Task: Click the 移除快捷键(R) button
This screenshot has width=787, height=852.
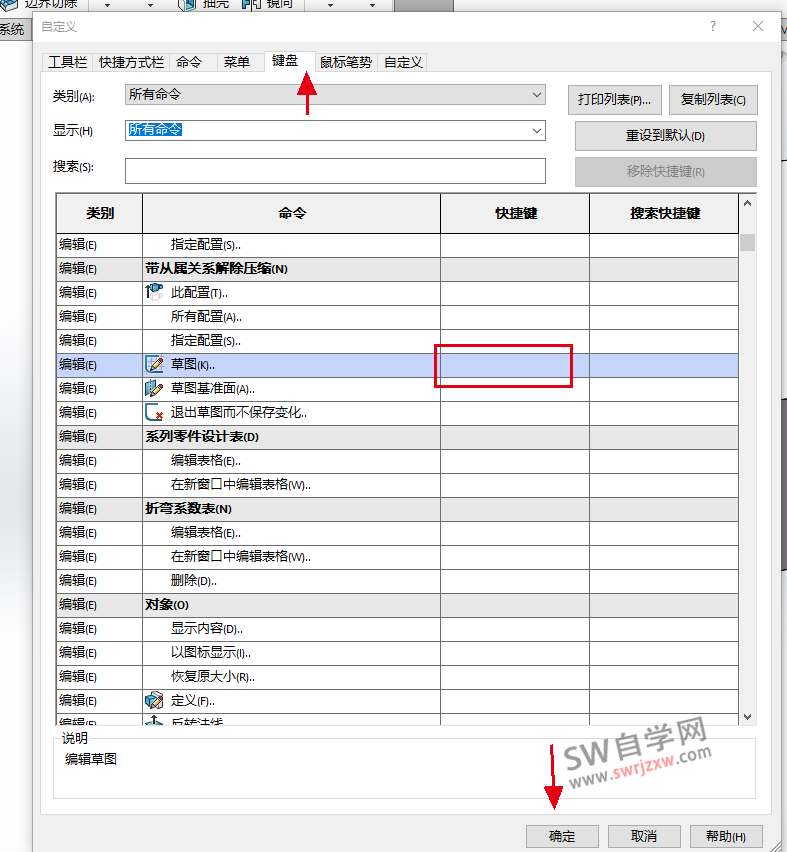Action: [x=666, y=172]
